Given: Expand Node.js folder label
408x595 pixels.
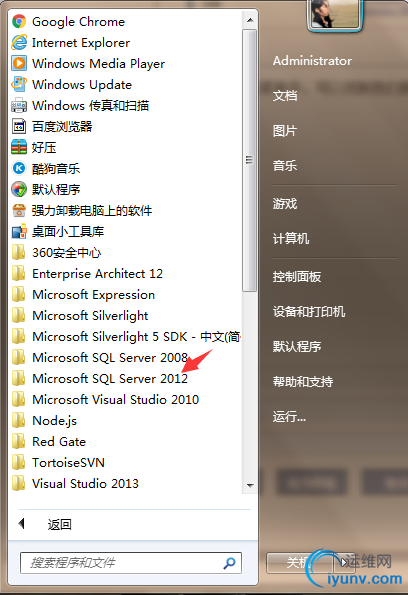Looking at the screenshot, I should pos(55,420).
